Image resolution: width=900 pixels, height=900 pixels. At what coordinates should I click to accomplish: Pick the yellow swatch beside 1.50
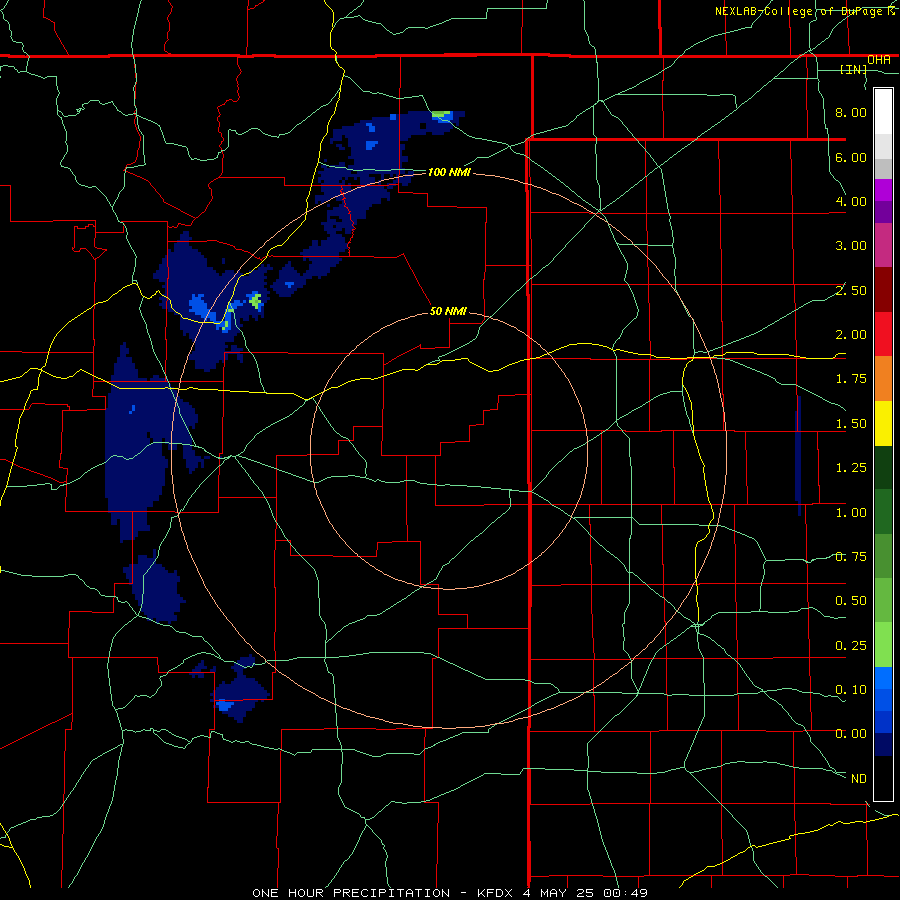click(x=883, y=423)
